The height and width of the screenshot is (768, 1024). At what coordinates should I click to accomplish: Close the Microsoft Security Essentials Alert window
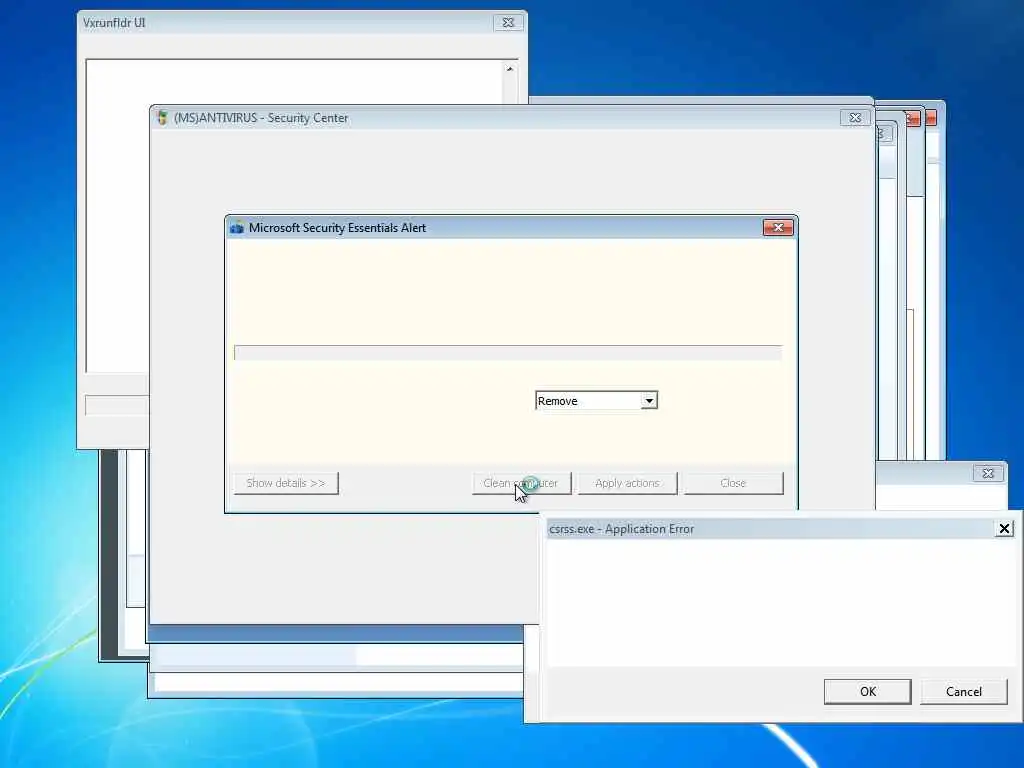pos(778,227)
